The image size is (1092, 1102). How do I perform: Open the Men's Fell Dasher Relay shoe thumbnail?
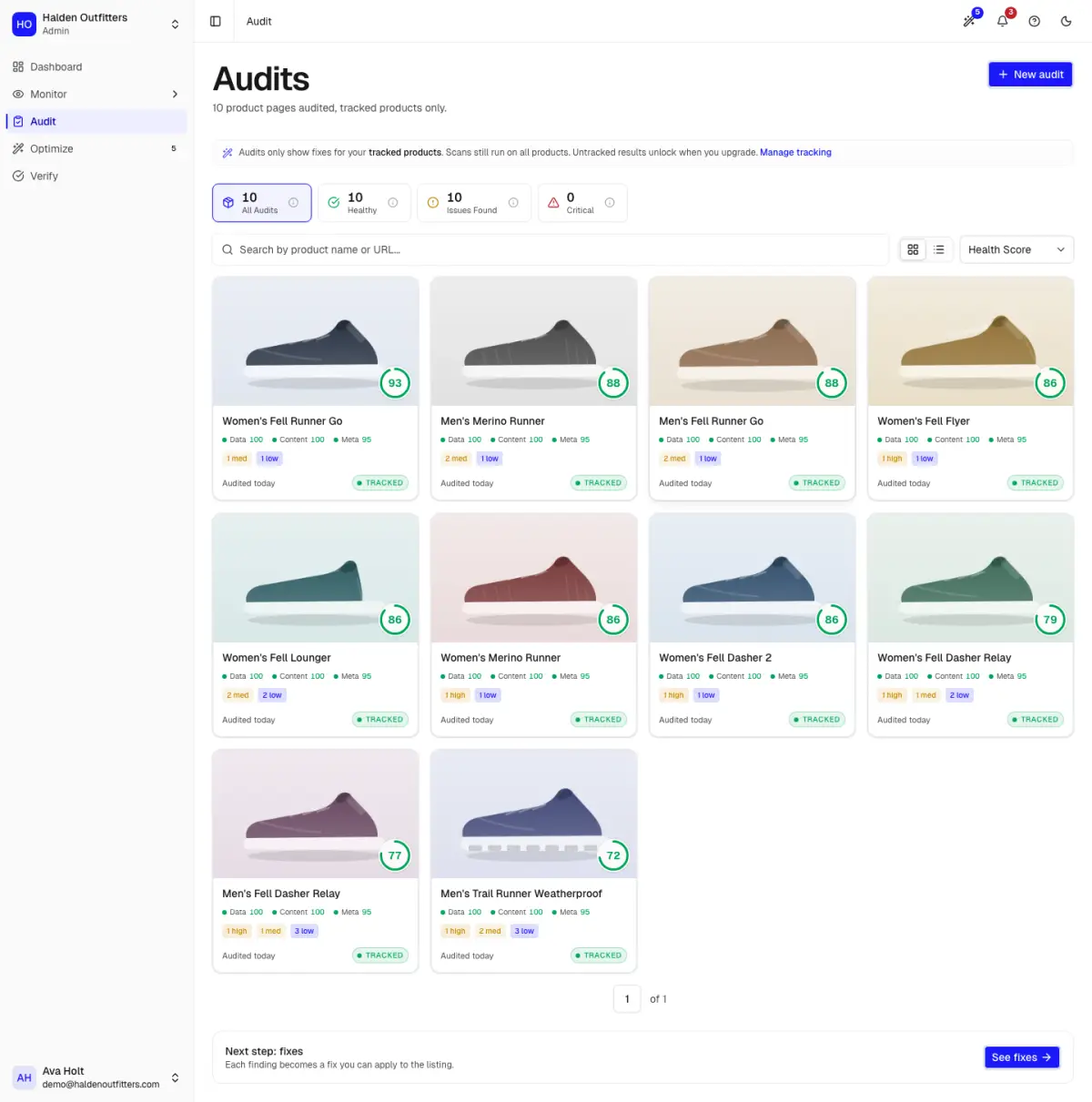[316, 814]
